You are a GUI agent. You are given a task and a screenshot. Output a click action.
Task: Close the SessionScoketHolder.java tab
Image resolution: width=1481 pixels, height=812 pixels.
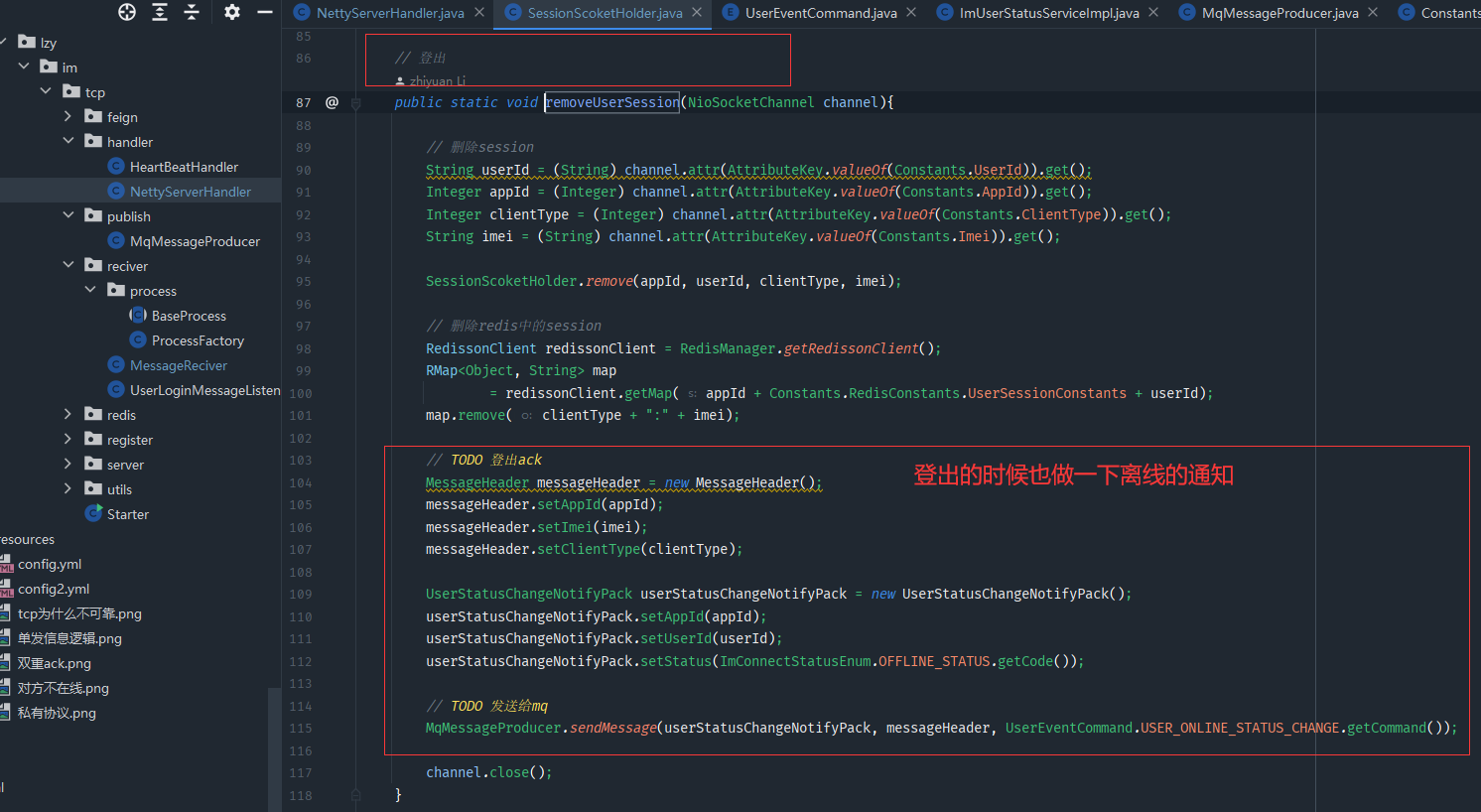697,12
